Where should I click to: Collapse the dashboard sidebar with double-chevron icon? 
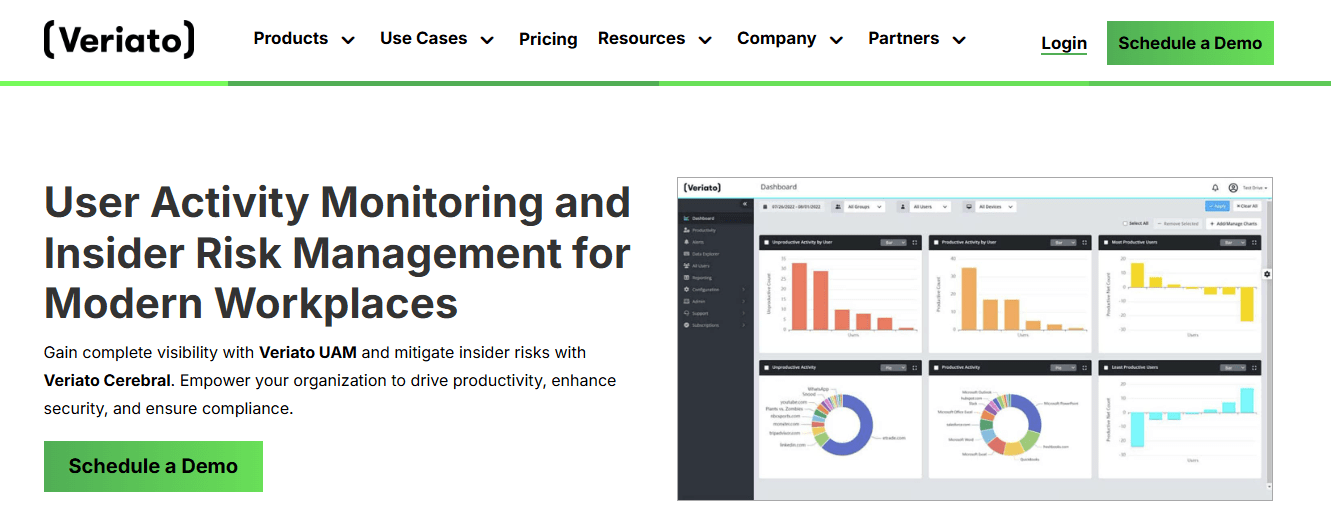pos(745,204)
